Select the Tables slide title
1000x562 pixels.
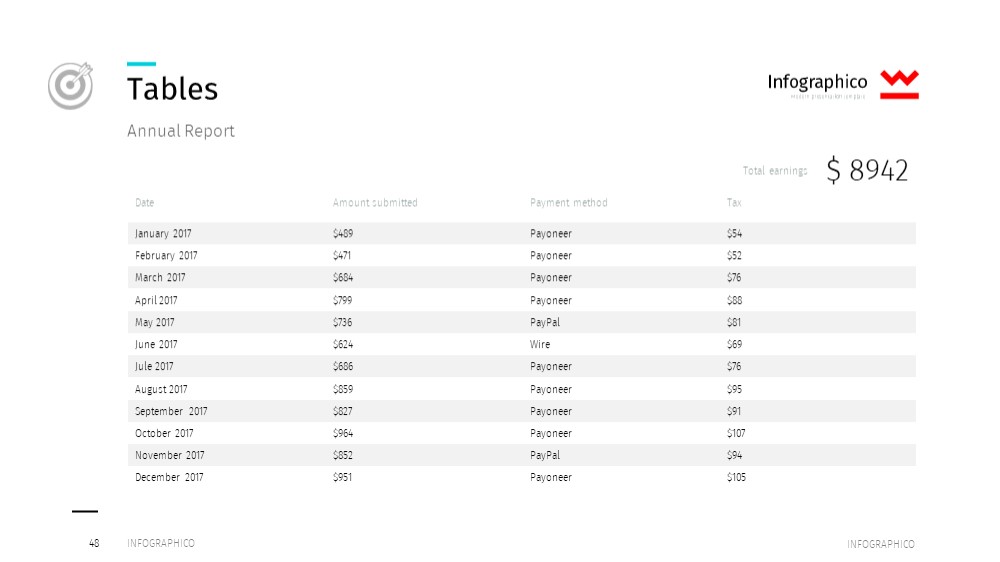[x=172, y=89]
